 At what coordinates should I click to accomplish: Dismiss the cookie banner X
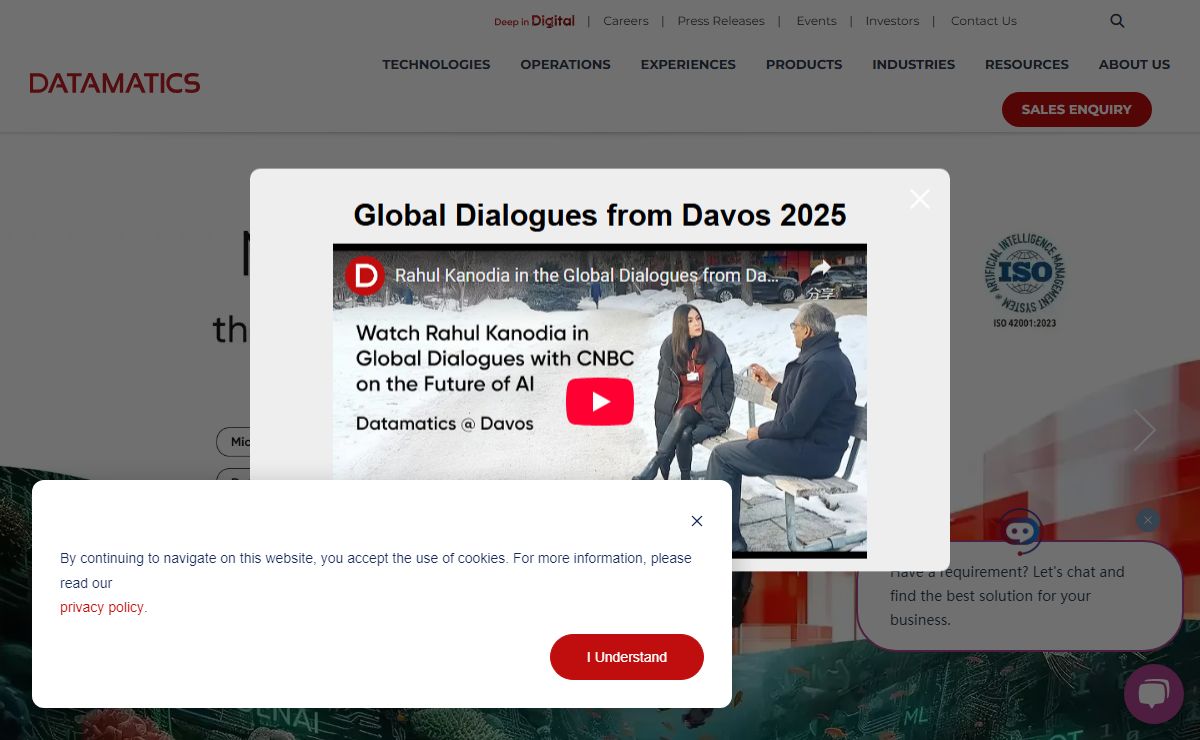pos(697,521)
